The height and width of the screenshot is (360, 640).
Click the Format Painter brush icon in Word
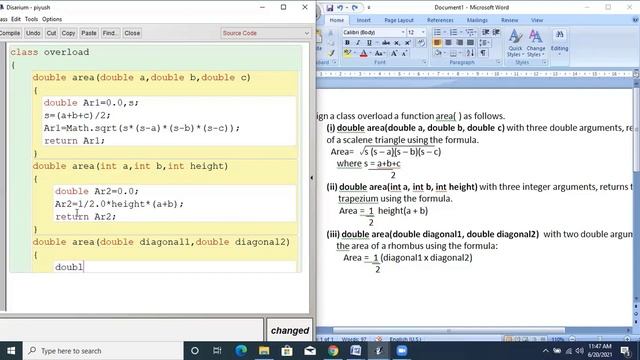(331, 53)
